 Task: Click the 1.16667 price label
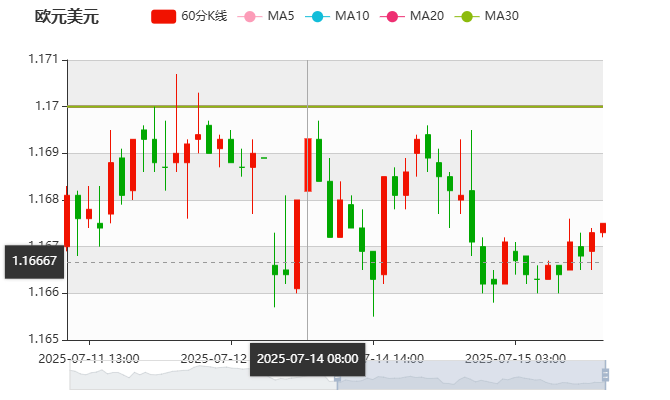(x=34, y=261)
